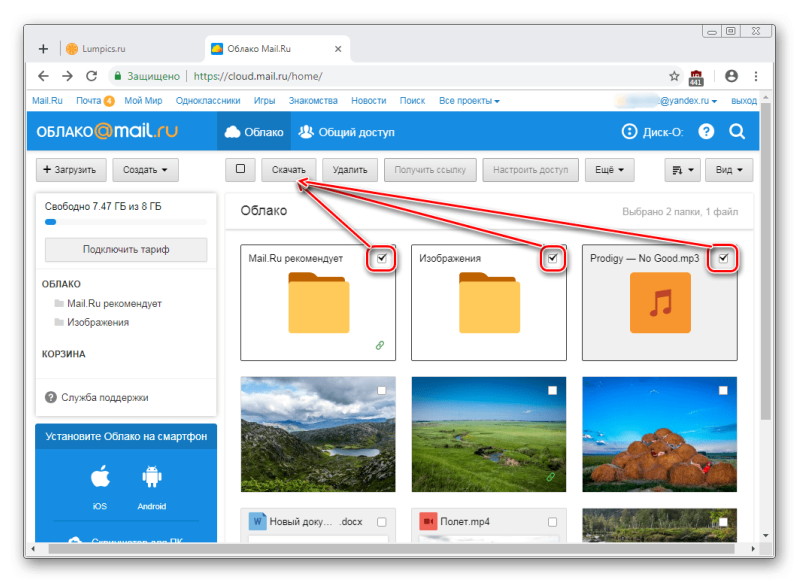
Task: Click the Word icon of Новый доку... .docx
Action: click(x=257, y=521)
